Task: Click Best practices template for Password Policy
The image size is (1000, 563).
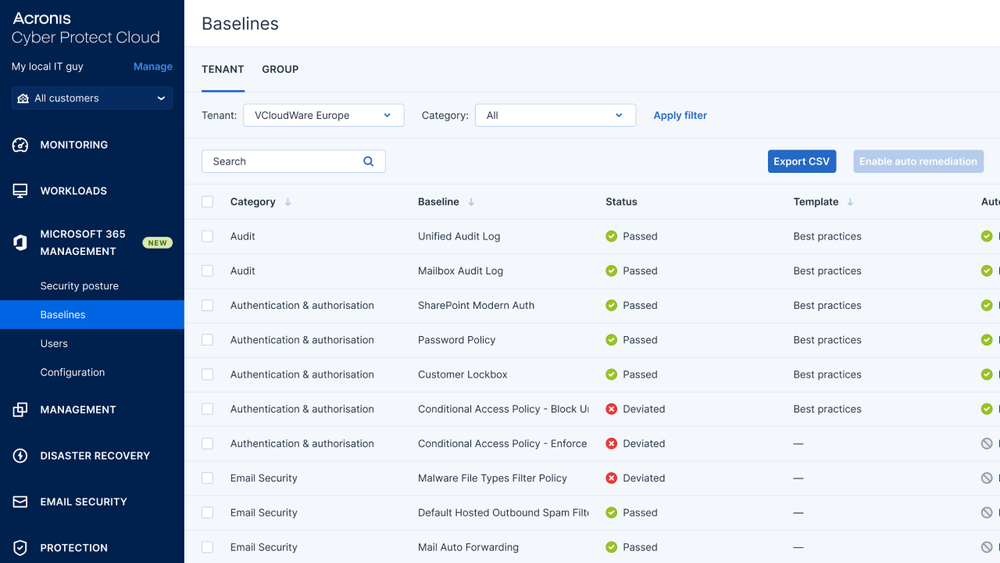Action: (827, 340)
